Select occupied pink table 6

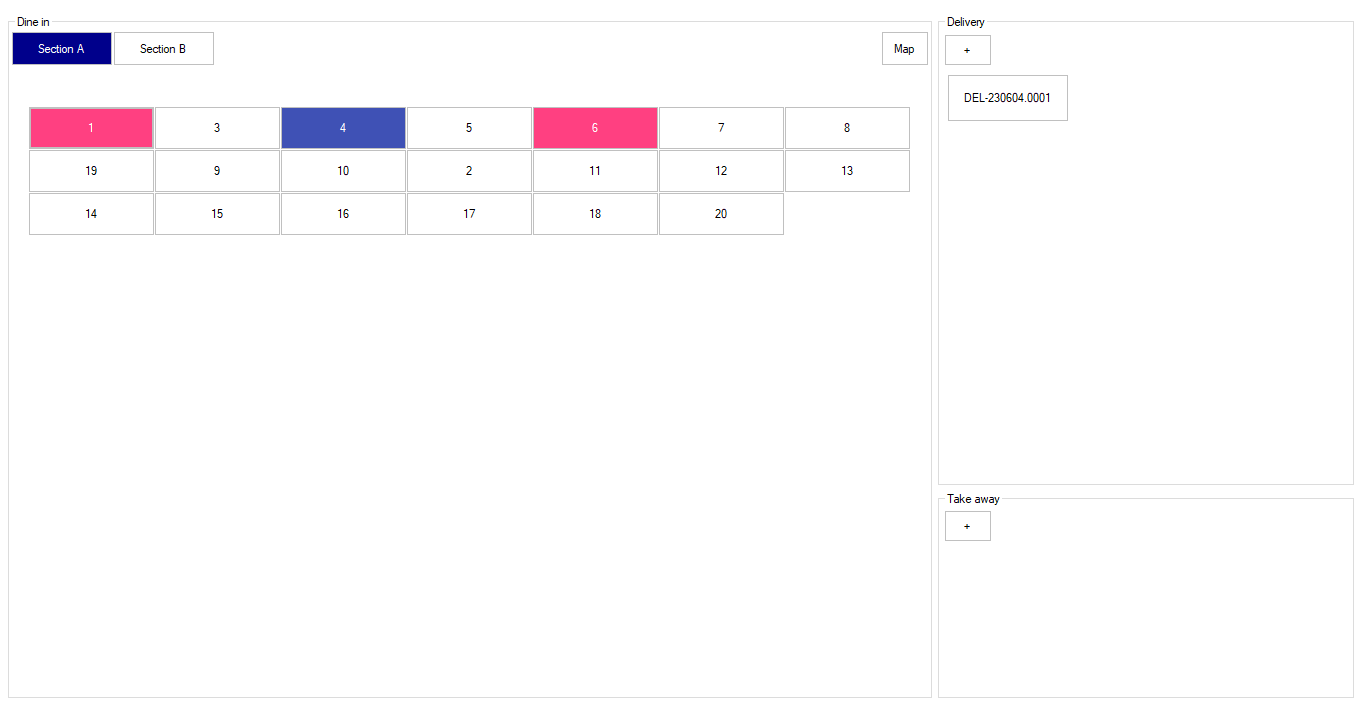595,128
